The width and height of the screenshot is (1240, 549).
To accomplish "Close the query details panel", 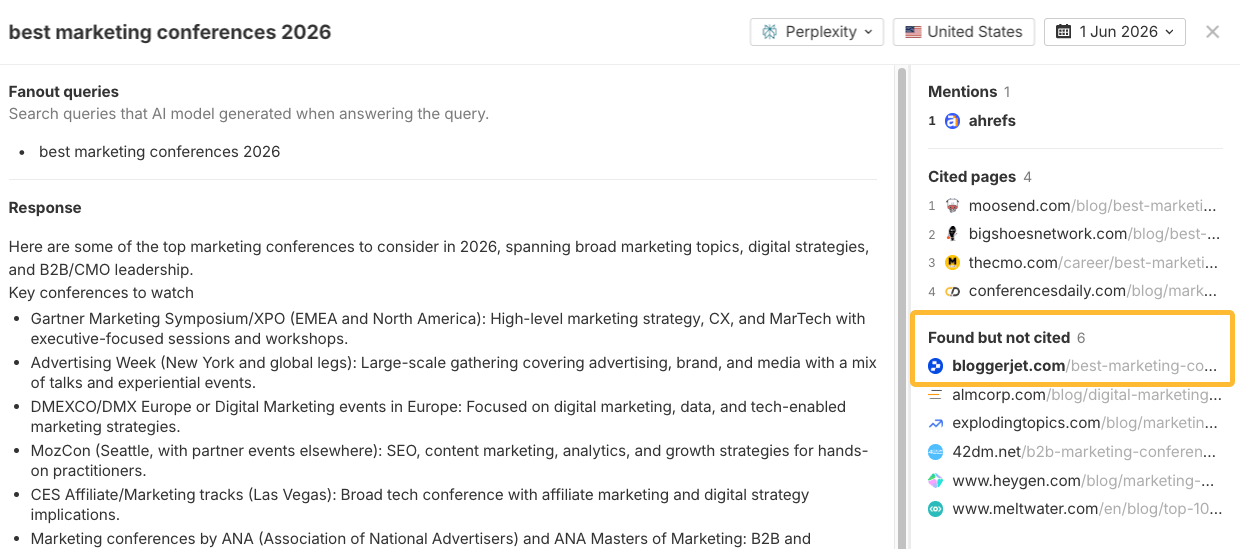I will 1213,32.
